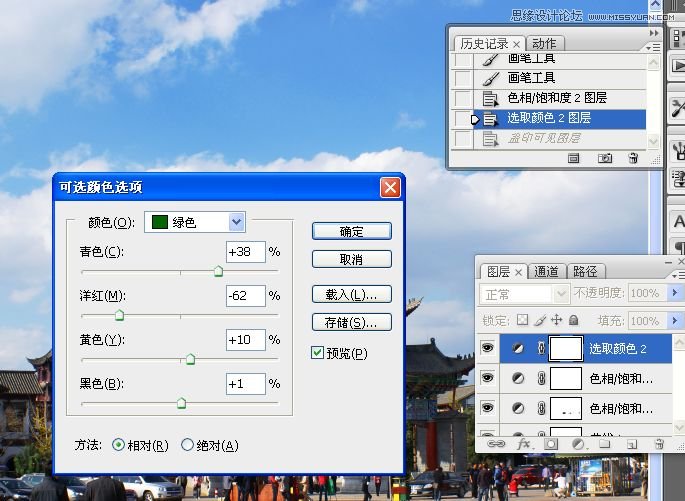Viewport: 685px width, 501px height.
Task: Toggle the 预览(P) preview checkbox
Action: (x=317, y=352)
